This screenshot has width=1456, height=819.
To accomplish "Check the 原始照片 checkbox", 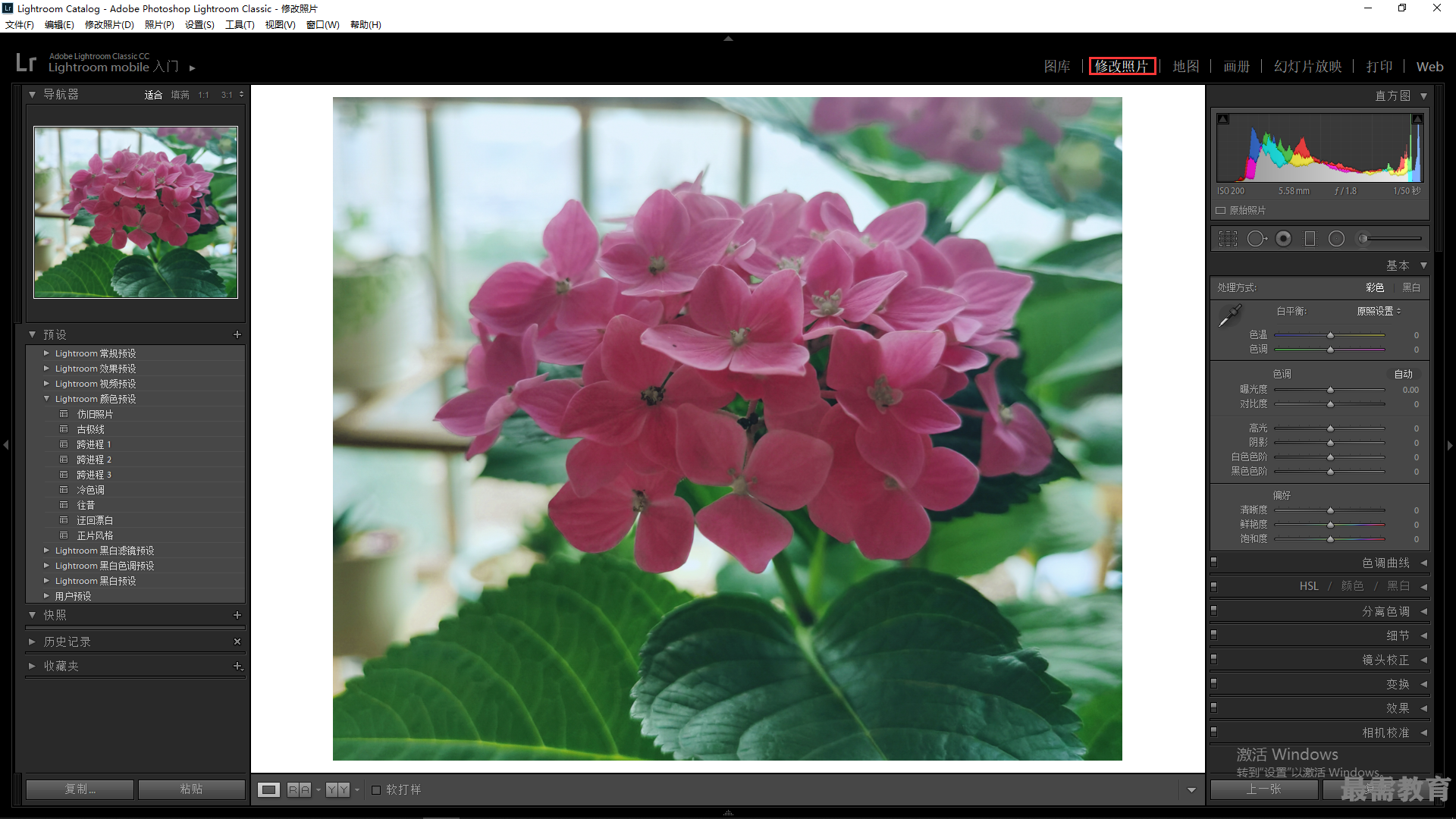I will click(x=1221, y=211).
